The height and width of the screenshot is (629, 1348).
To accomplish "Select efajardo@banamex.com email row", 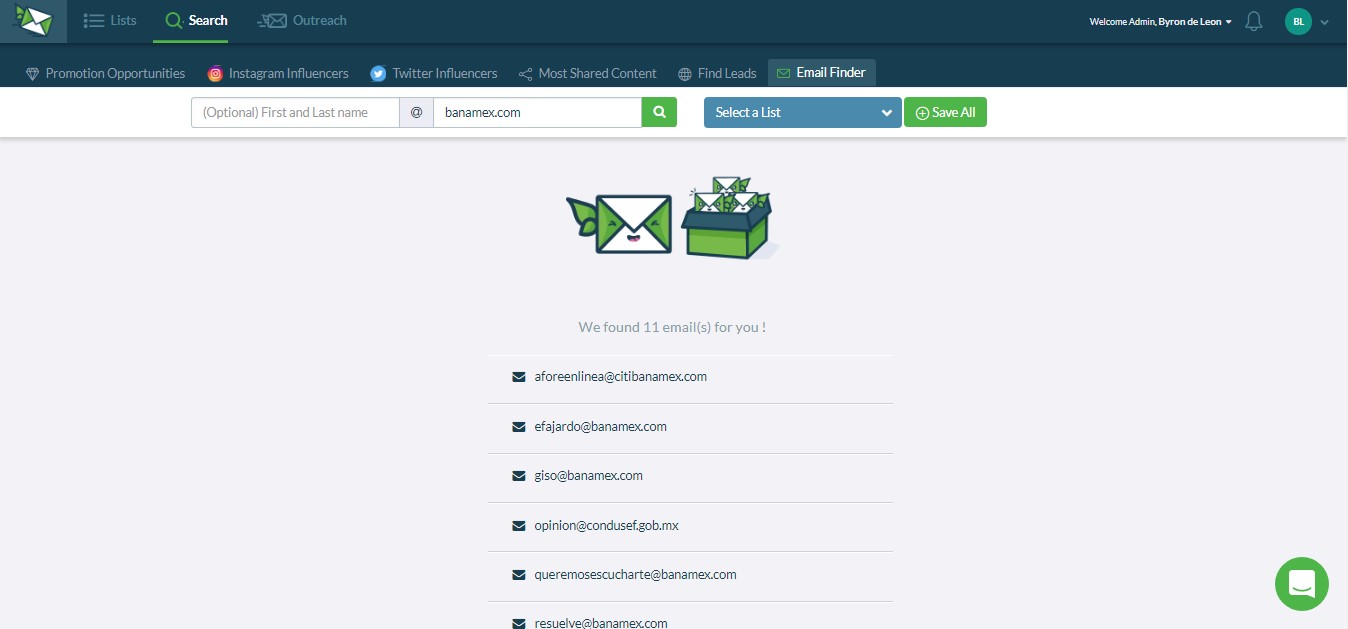I will [690, 427].
